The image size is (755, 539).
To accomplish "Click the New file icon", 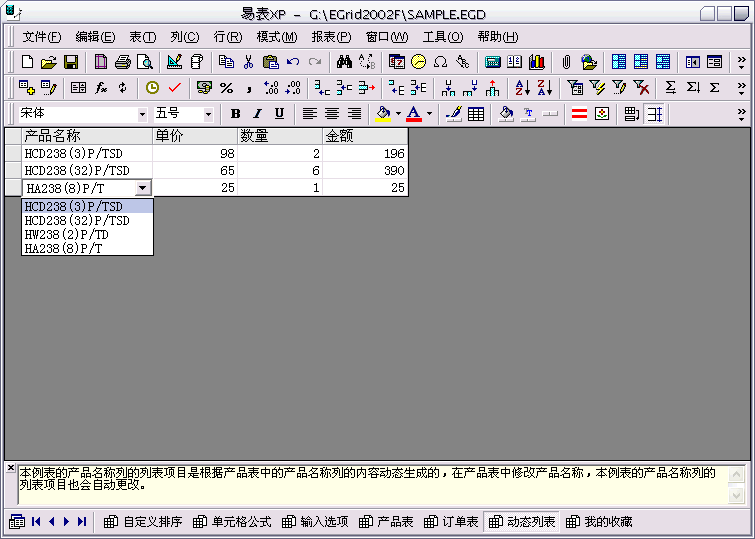I will (27, 62).
